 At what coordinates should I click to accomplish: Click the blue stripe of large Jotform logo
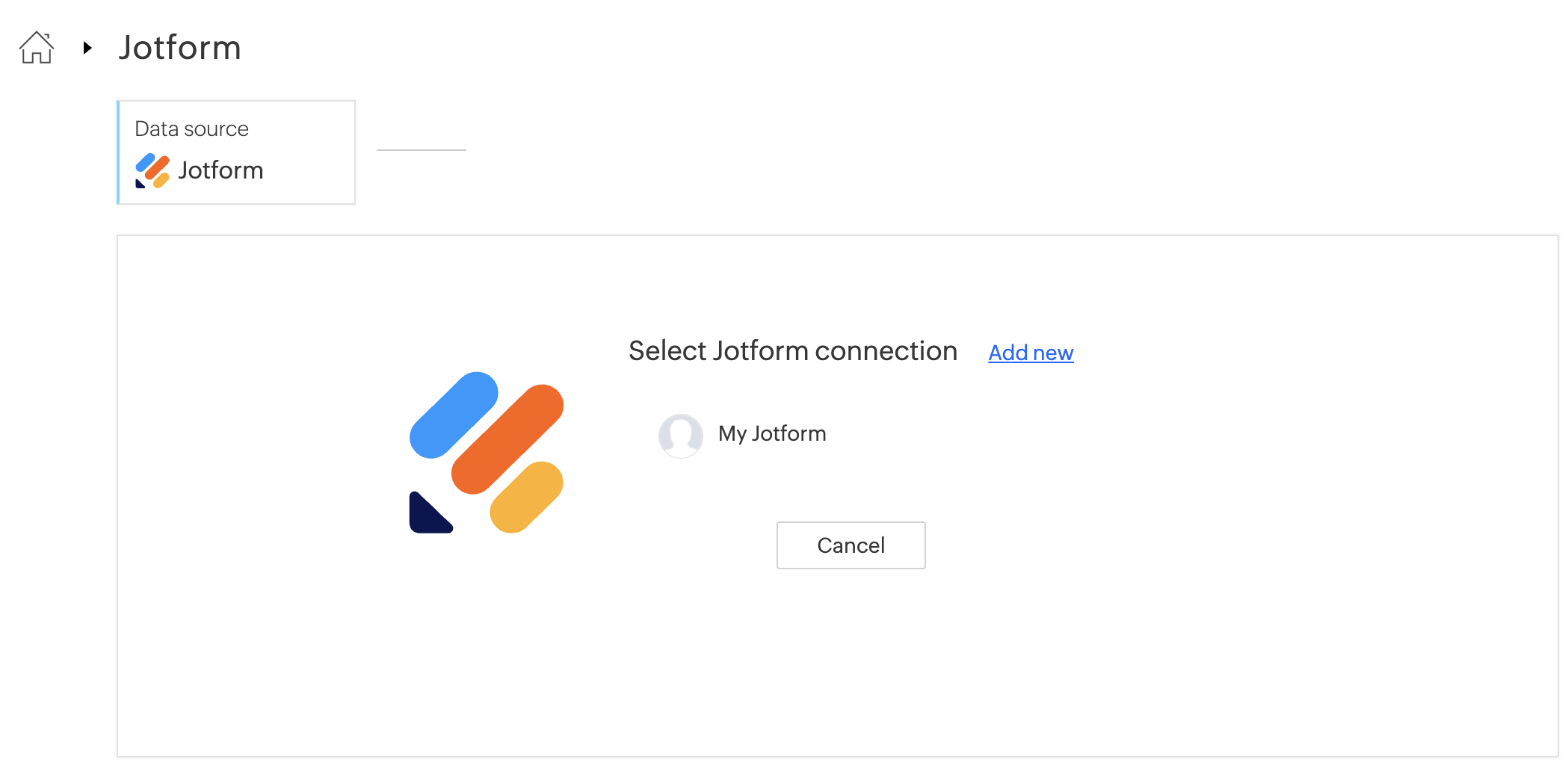pyautogui.click(x=453, y=415)
